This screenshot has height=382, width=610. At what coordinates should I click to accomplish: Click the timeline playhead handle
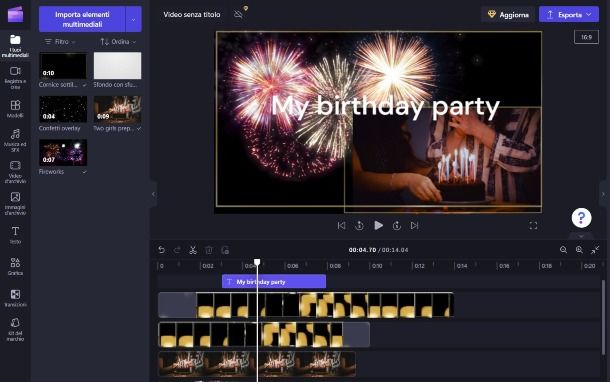tap(257, 262)
